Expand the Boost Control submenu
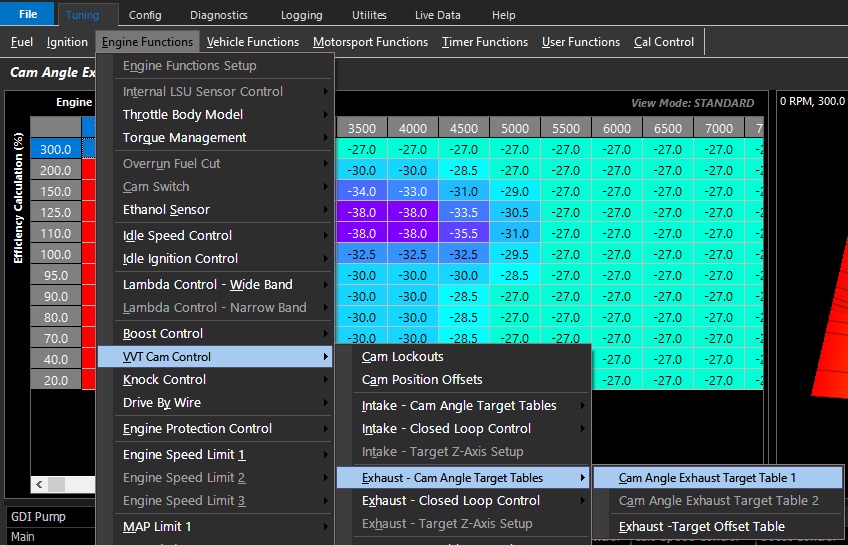848x545 pixels. pyautogui.click(x=163, y=333)
